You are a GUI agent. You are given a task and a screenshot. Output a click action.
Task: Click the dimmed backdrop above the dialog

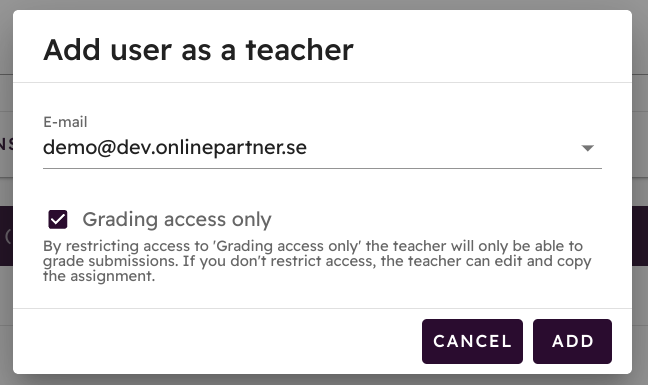[x=324, y=4]
